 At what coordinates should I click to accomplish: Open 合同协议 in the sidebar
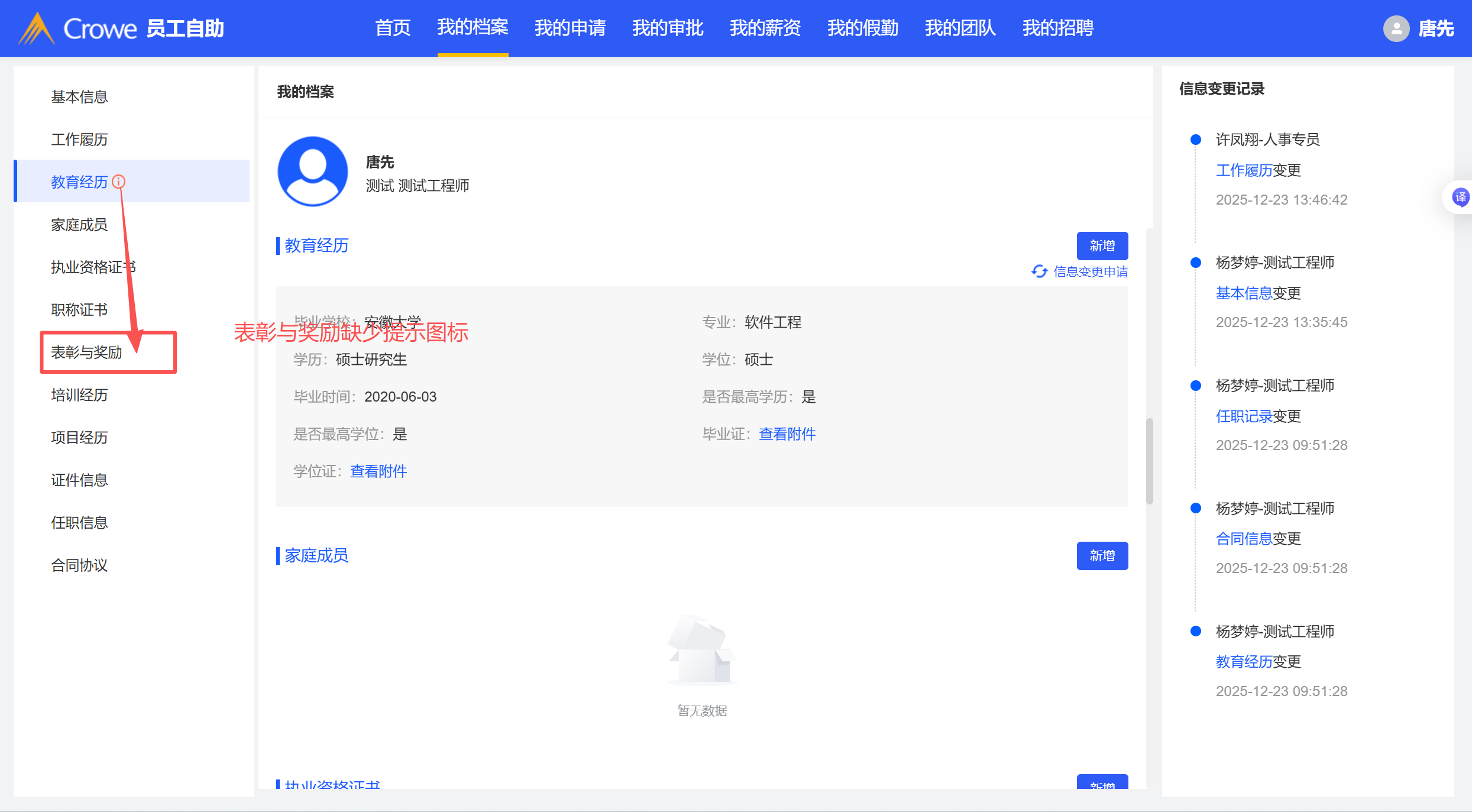tap(79, 565)
